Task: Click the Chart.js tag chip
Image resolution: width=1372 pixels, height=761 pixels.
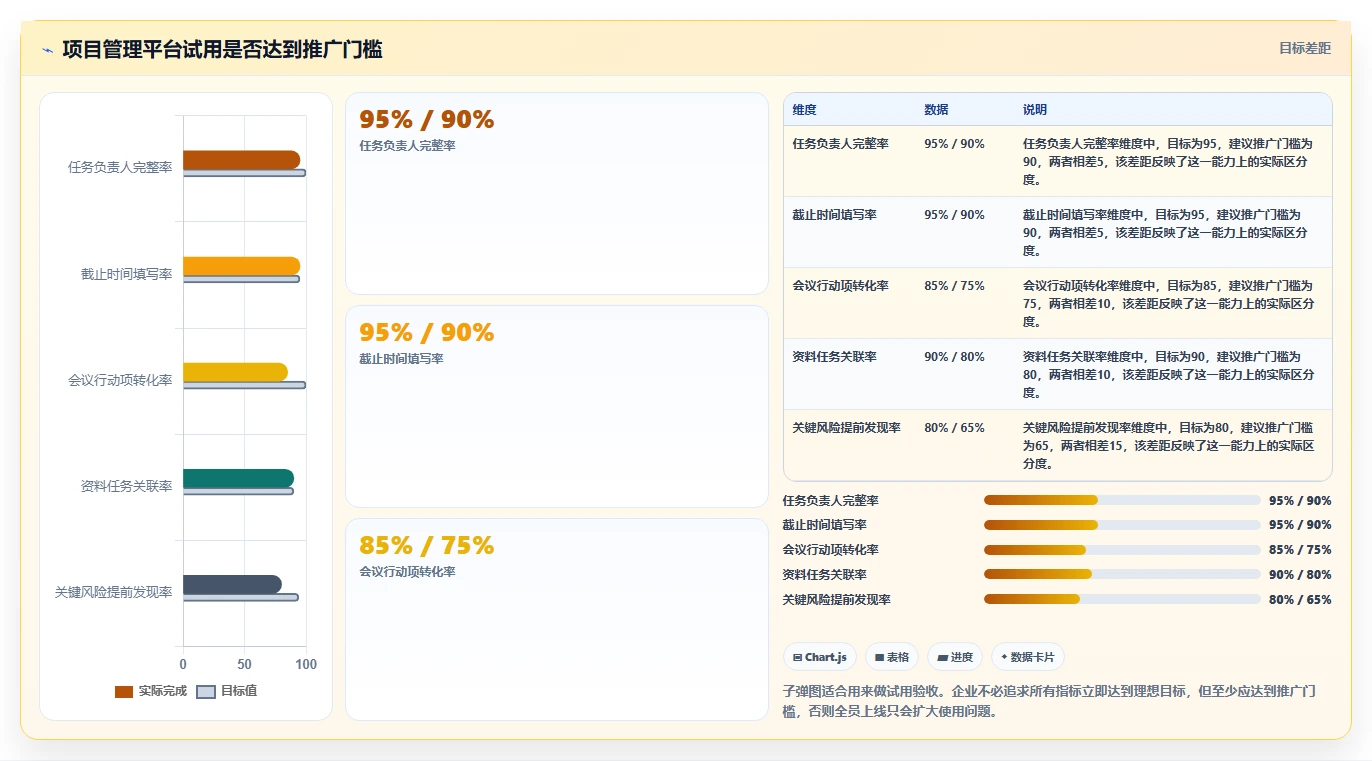Action: (x=820, y=657)
